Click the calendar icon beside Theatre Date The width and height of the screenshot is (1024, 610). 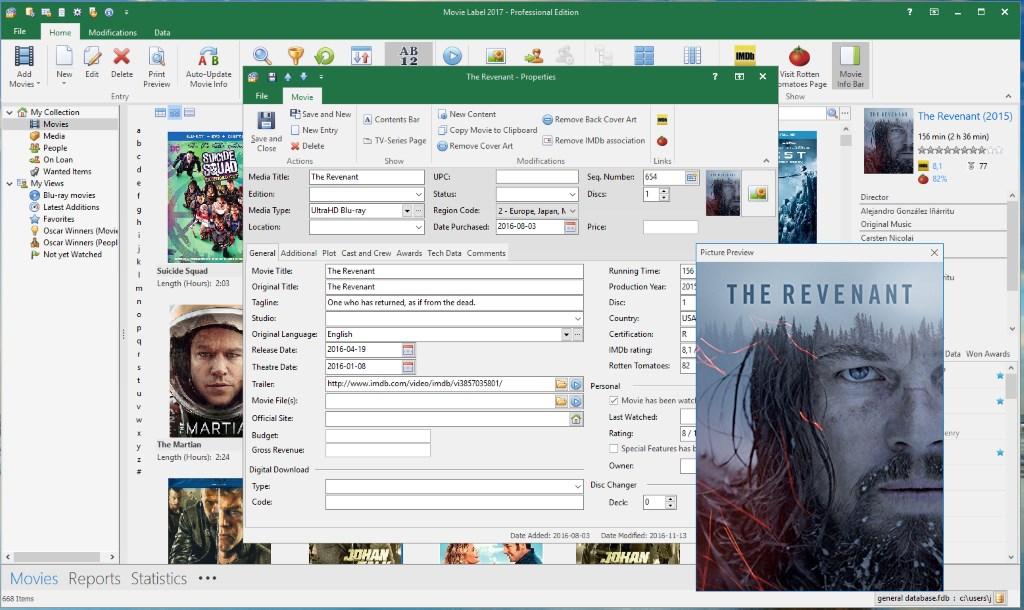(408, 367)
